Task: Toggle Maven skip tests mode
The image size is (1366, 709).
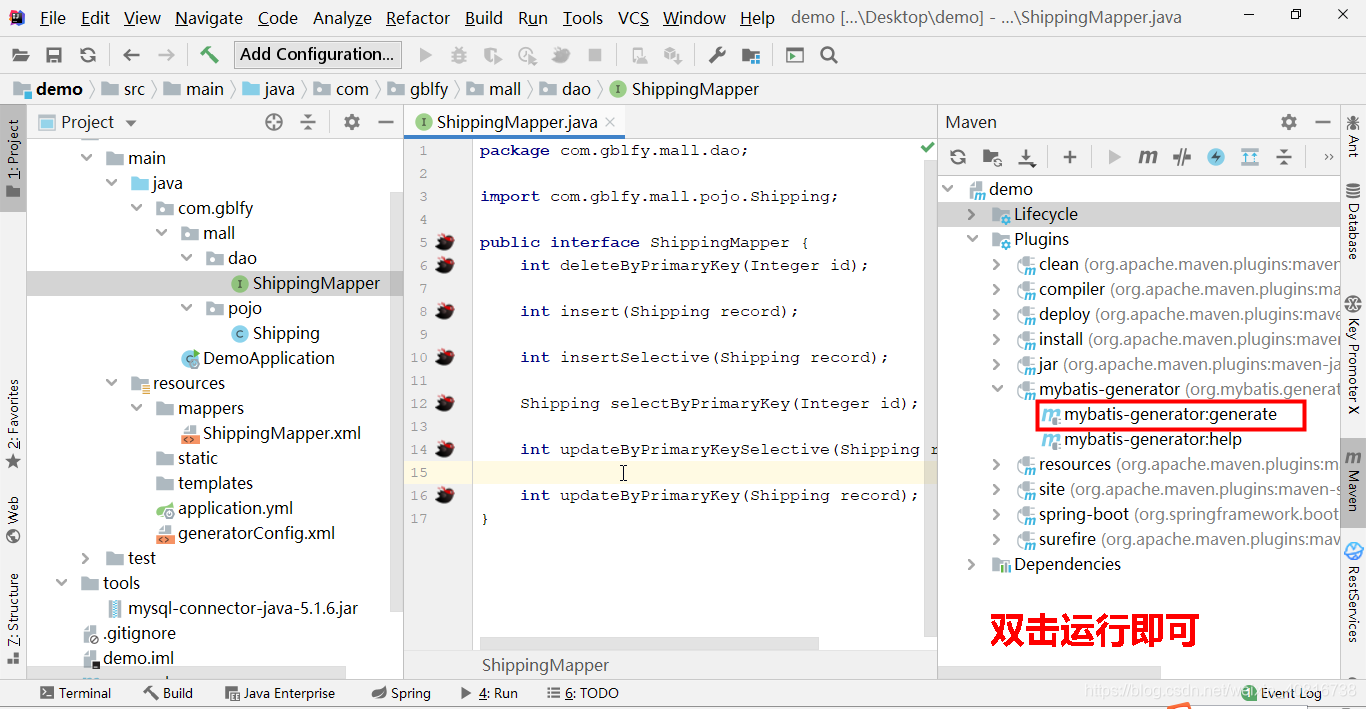Action: coord(1216,157)
